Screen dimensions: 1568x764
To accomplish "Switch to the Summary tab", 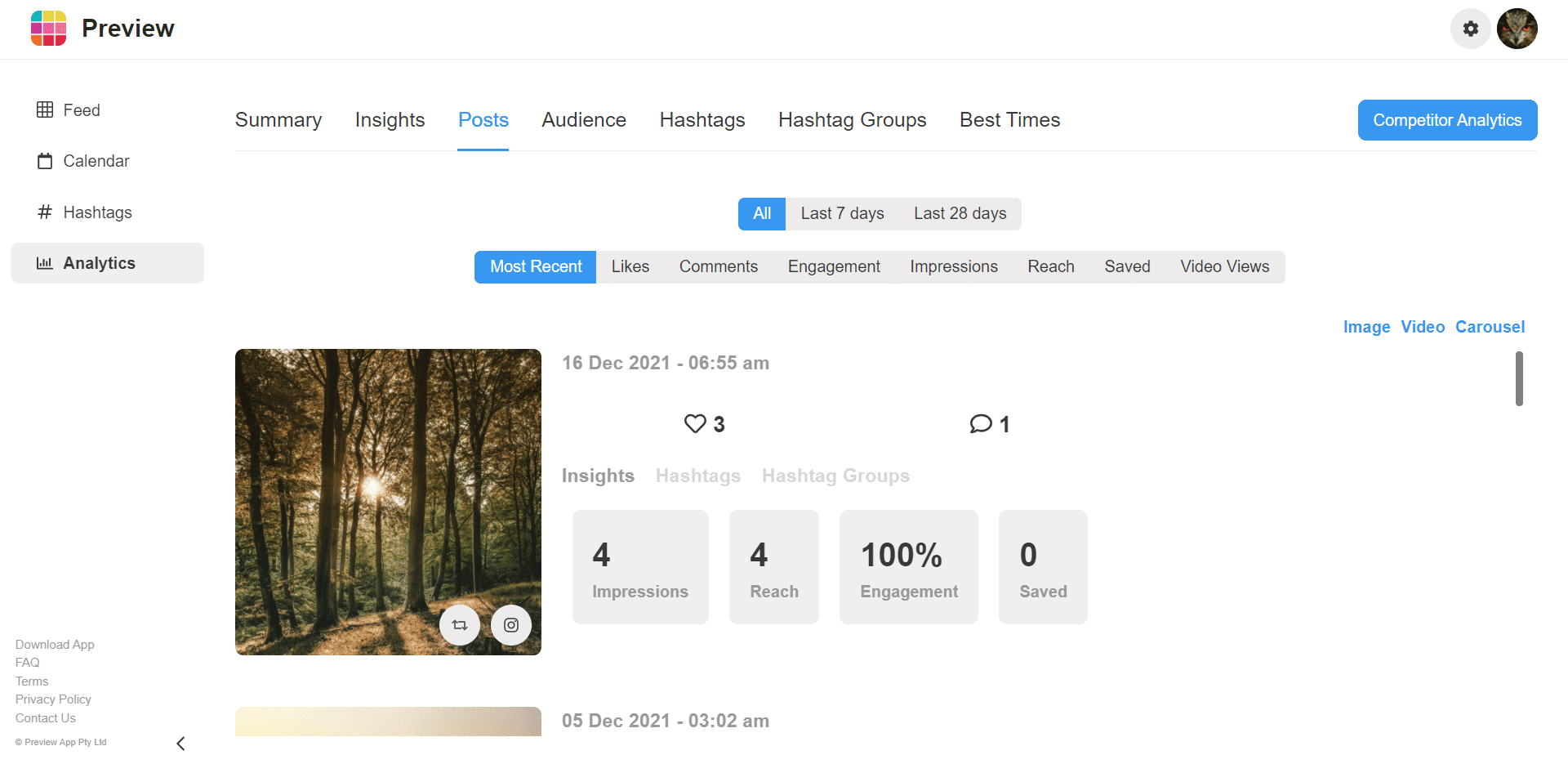I will pyautogui.click(x=278, y=120).
